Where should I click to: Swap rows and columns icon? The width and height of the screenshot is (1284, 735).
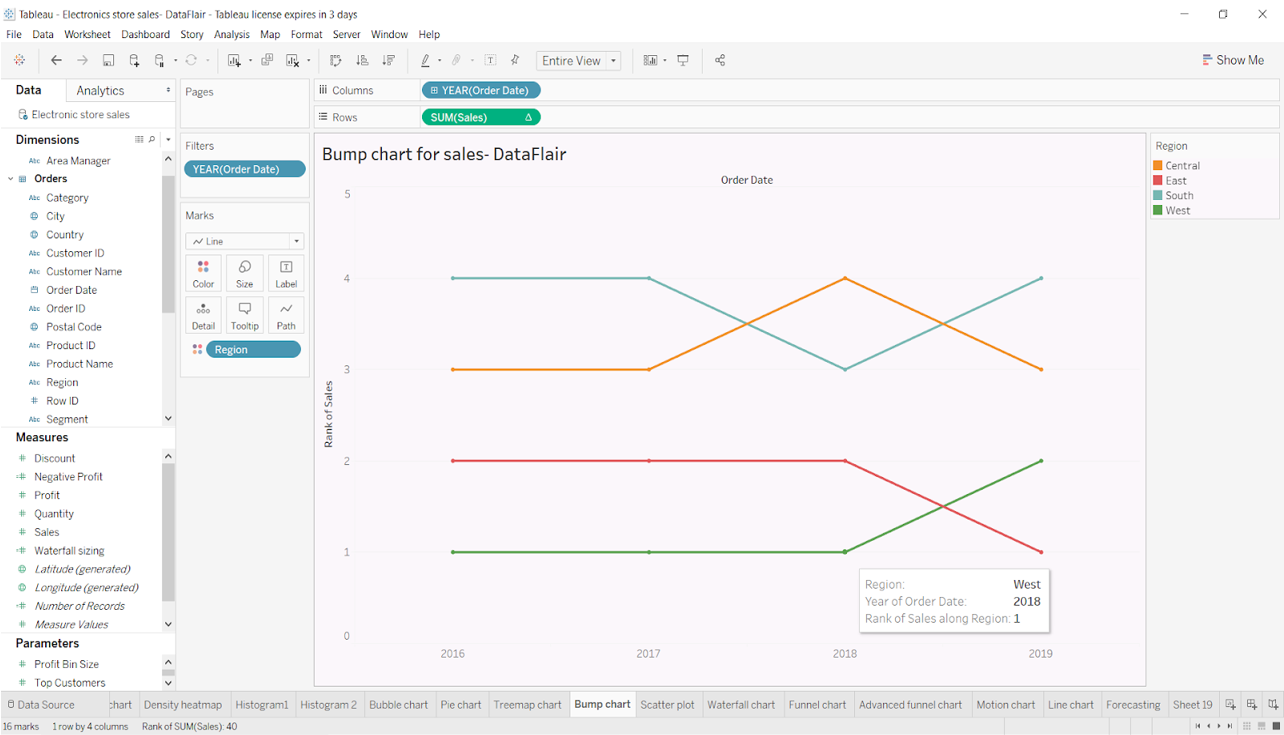[x=336, y=60]
